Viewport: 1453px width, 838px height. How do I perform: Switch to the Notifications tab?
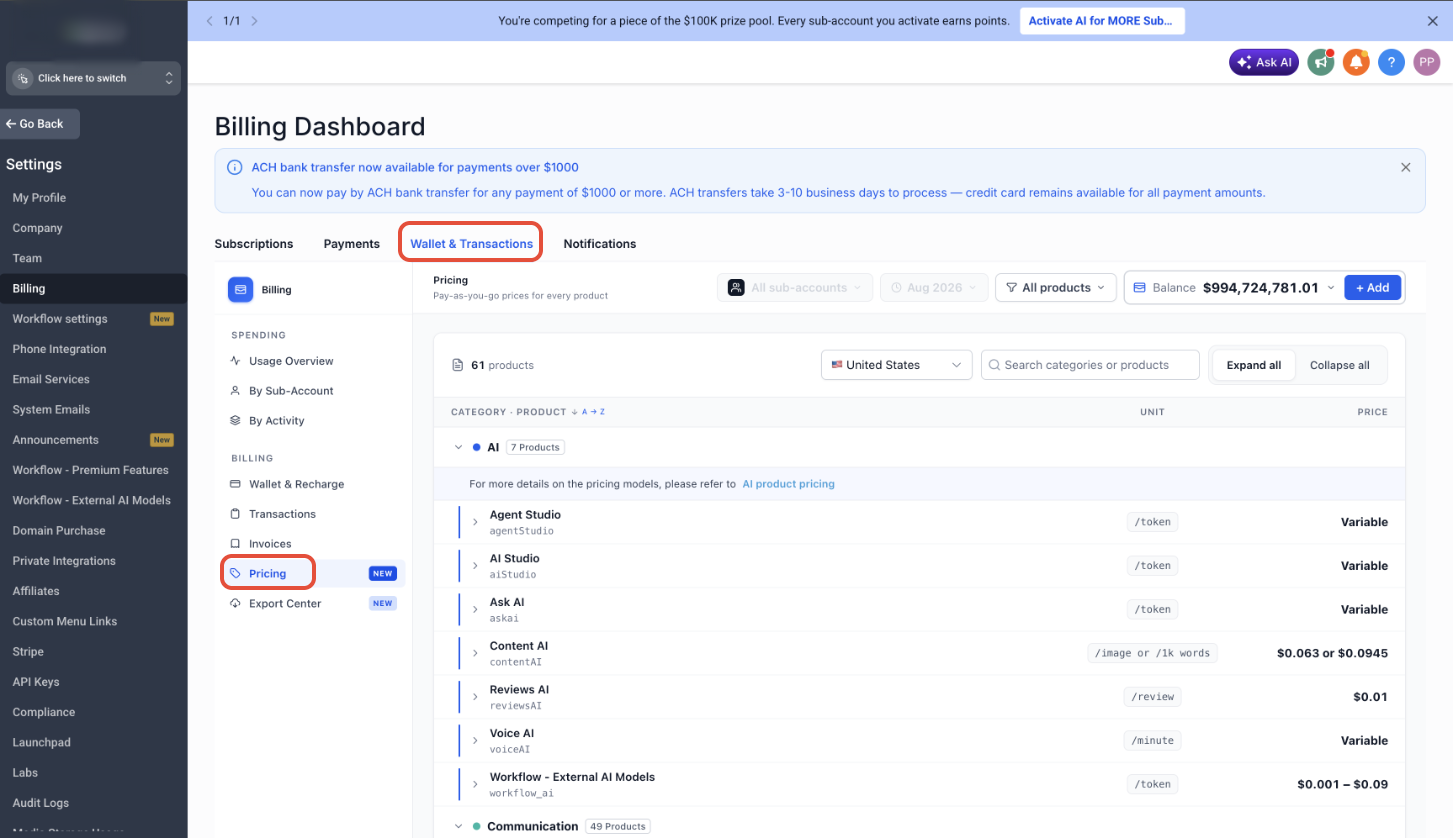pyautogui.click(x=600, y=244)
